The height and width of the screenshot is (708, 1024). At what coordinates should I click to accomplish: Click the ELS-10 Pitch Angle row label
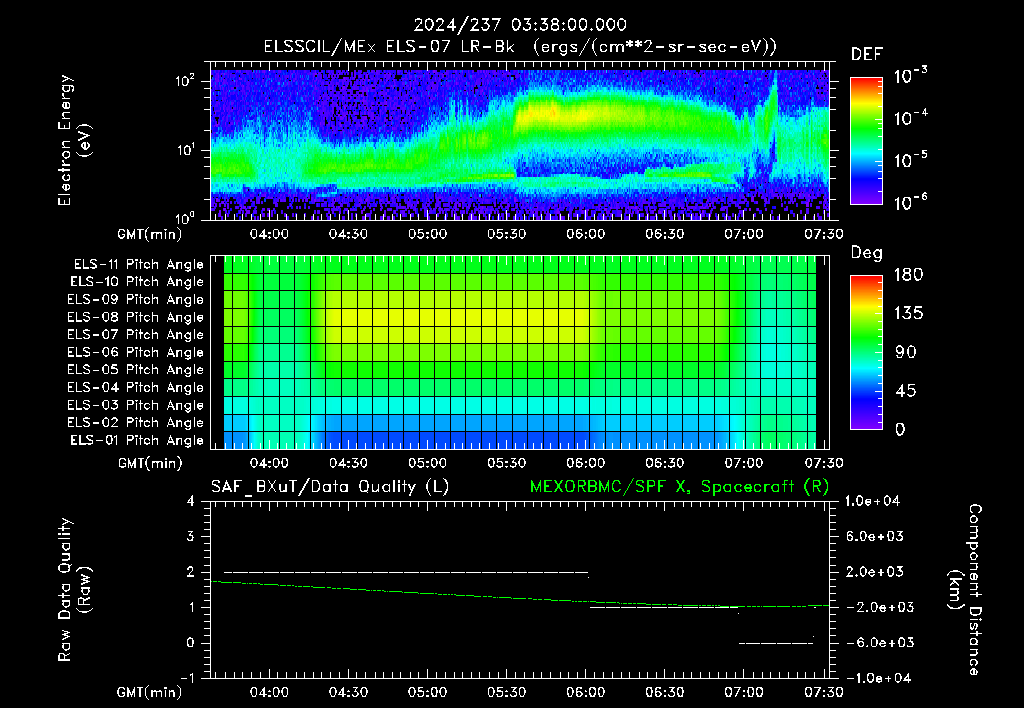(x=136, y=282)
